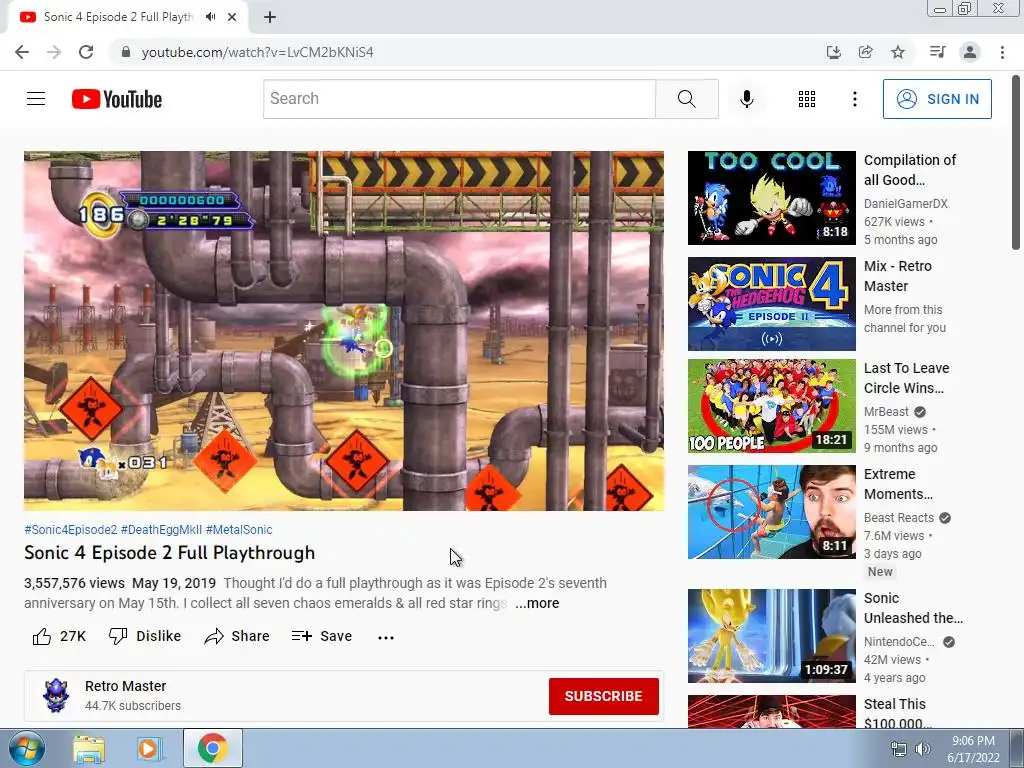Go back with the browser back arrow
This screenshot has width=1024, height=768.
(x=22, y=52)
